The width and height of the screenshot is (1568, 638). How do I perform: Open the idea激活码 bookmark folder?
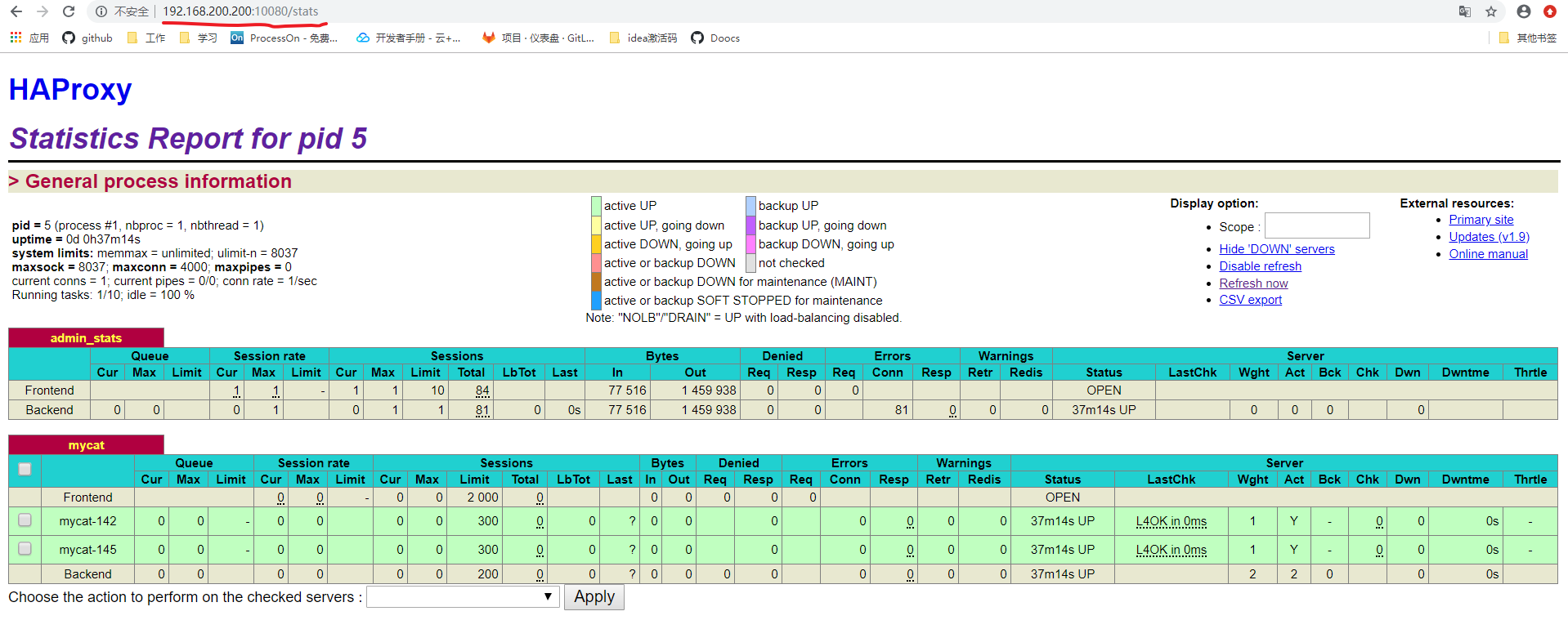click(x=643, y=38)
